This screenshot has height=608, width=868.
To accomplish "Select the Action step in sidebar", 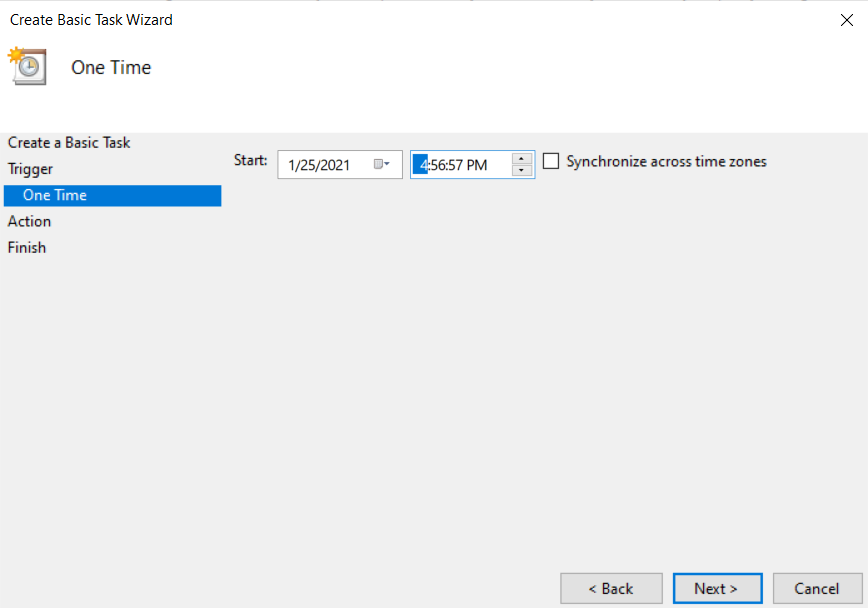I will click(x=29, y=221).
